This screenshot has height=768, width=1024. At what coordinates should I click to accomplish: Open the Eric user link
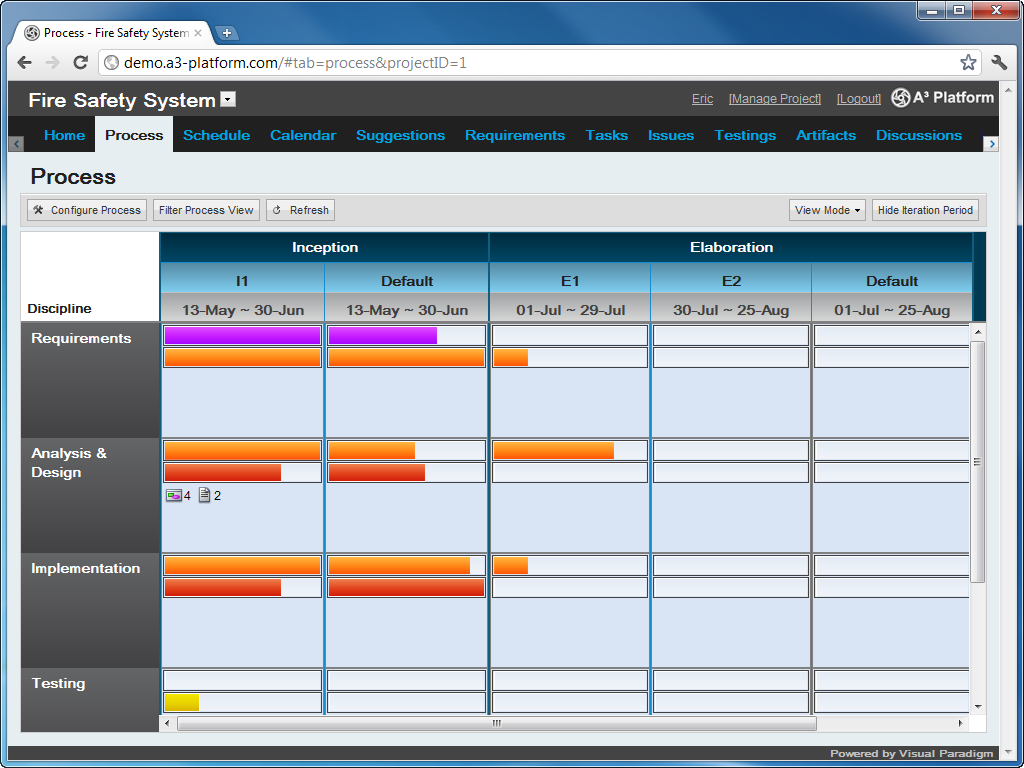[x=702, y=99]
